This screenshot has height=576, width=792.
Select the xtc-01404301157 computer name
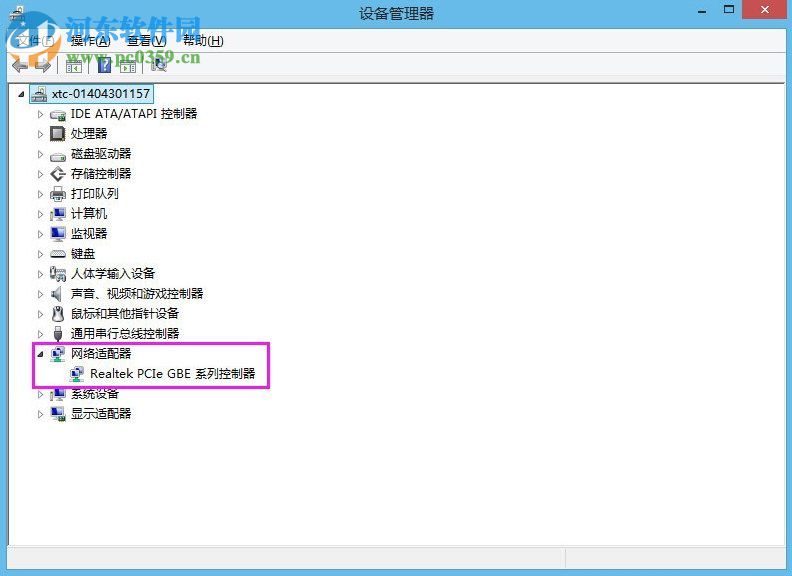(101, 93)
